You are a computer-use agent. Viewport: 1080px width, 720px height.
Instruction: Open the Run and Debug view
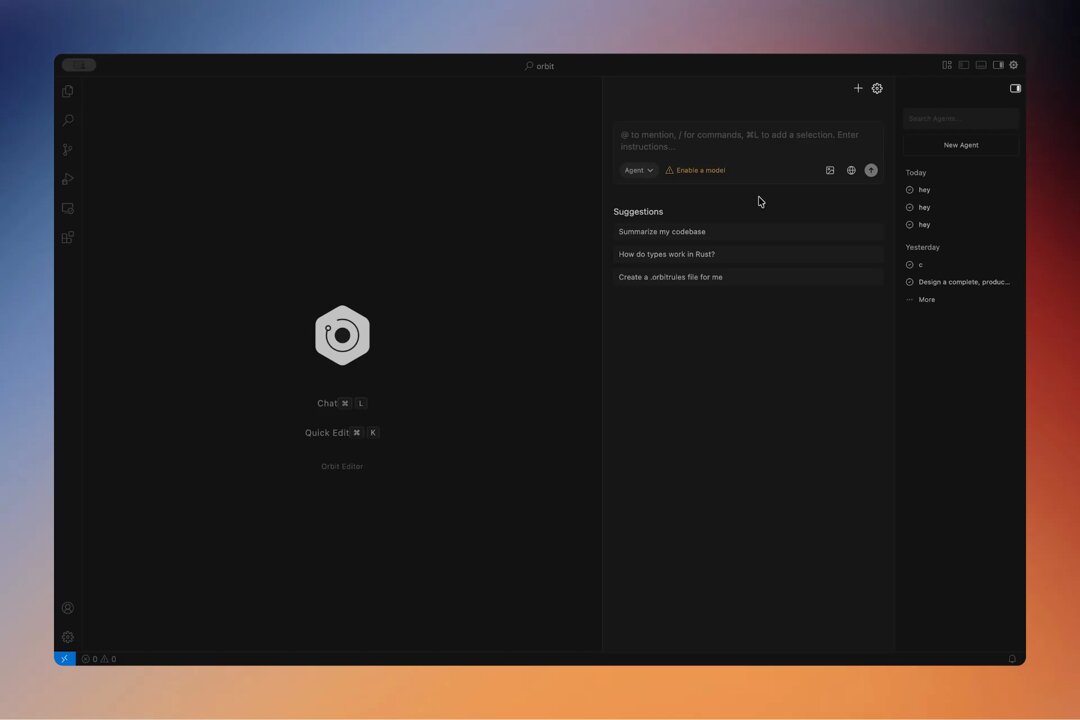pyautogui.click(x=68, y=179)
